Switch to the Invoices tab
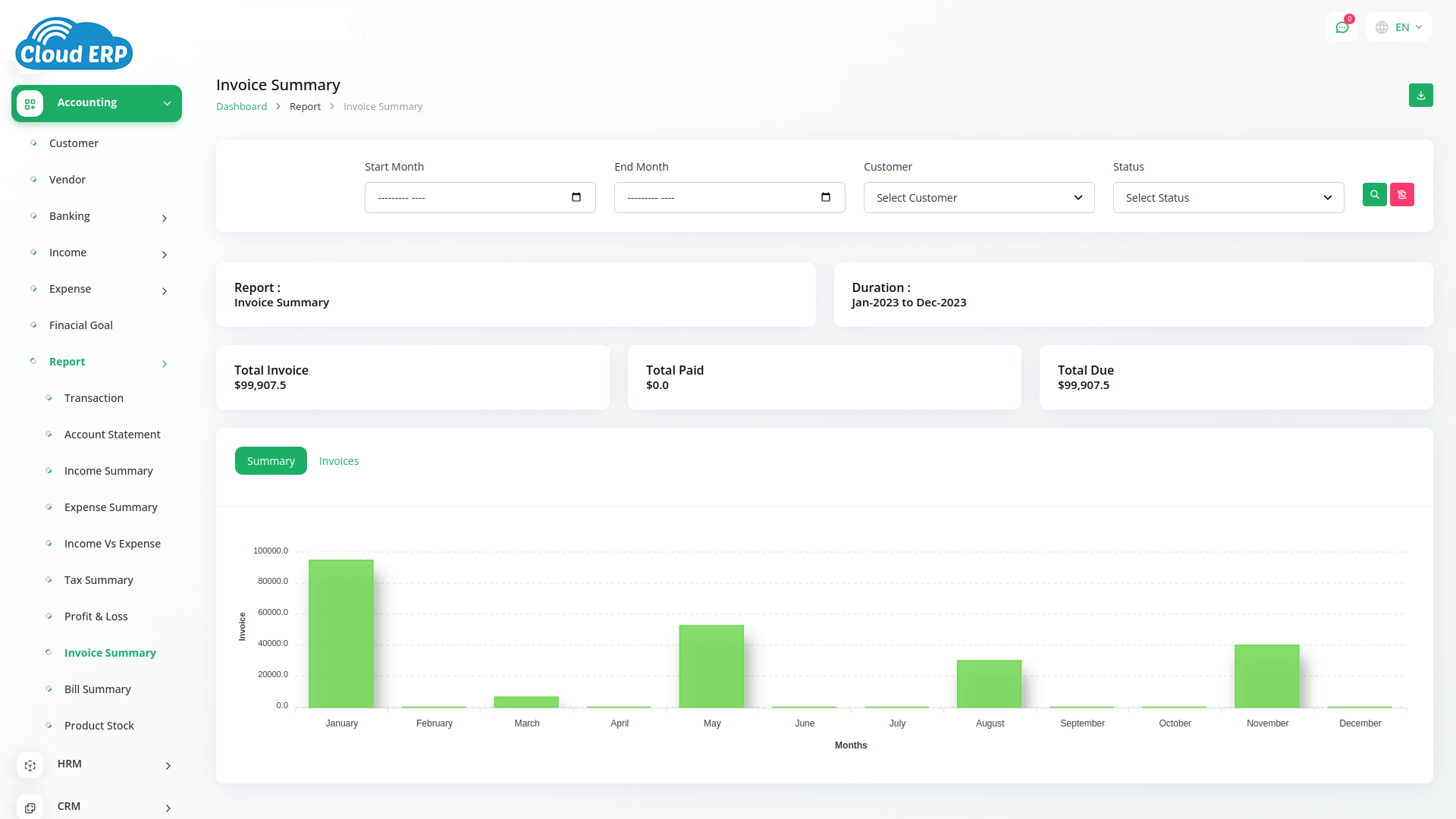This screenshot has width=1456, height=819. [339, 461]
